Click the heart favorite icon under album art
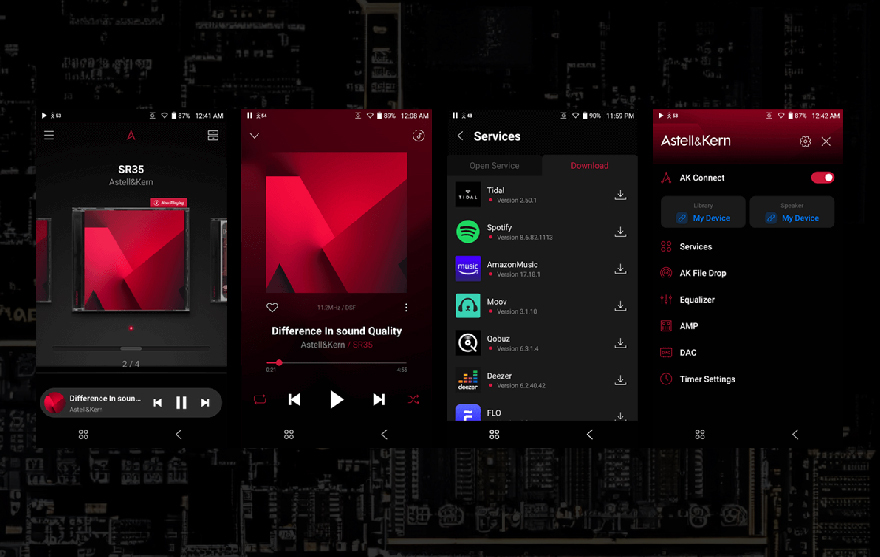The image size is (880, 557). pyautogui.click(x=271, y=307)
